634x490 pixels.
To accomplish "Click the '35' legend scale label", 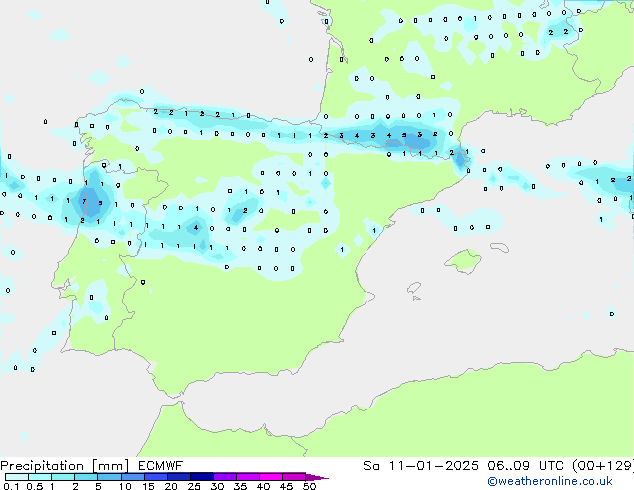I will pyautogui.click(x=240, y=486).
